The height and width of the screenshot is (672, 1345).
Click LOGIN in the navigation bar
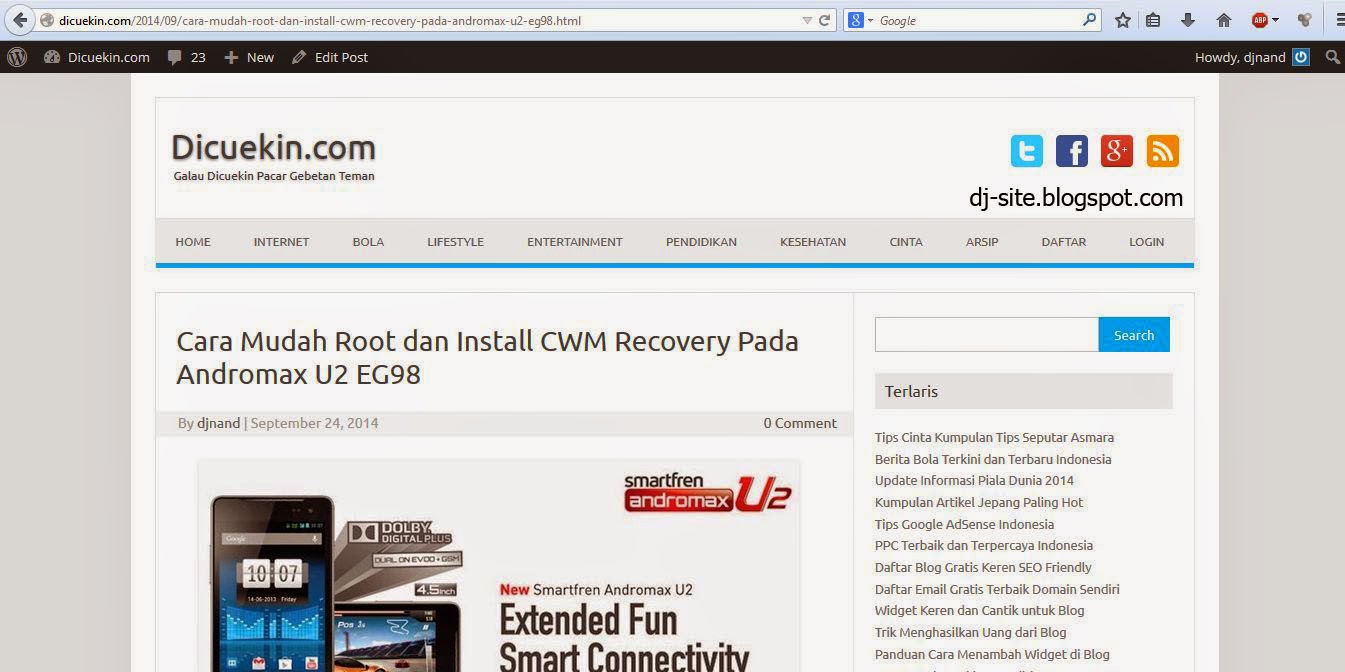tap(1147, 242)
